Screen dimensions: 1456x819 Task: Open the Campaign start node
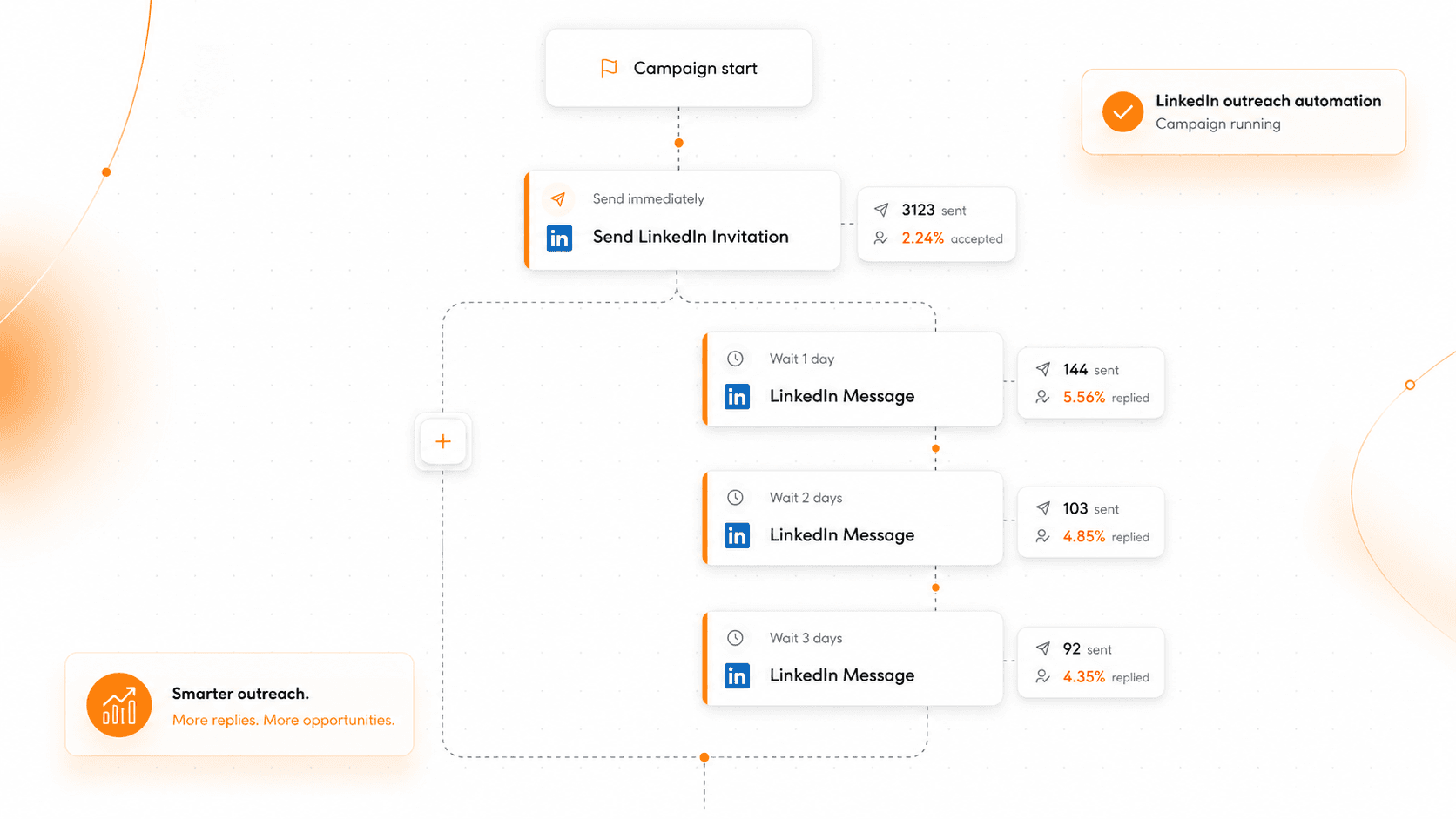[x=678, y=68]
